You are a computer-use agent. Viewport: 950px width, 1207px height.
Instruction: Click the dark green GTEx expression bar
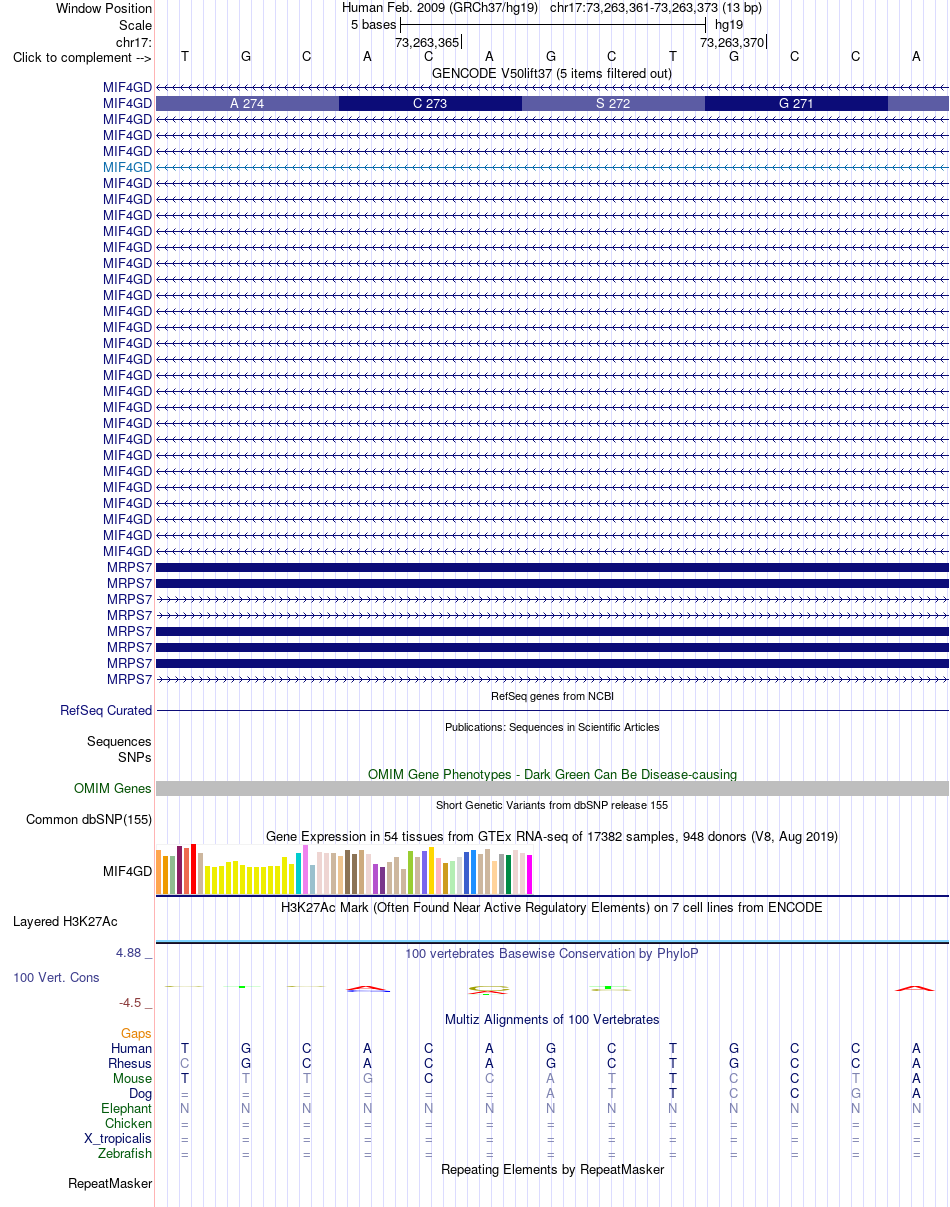coord(509,875)
